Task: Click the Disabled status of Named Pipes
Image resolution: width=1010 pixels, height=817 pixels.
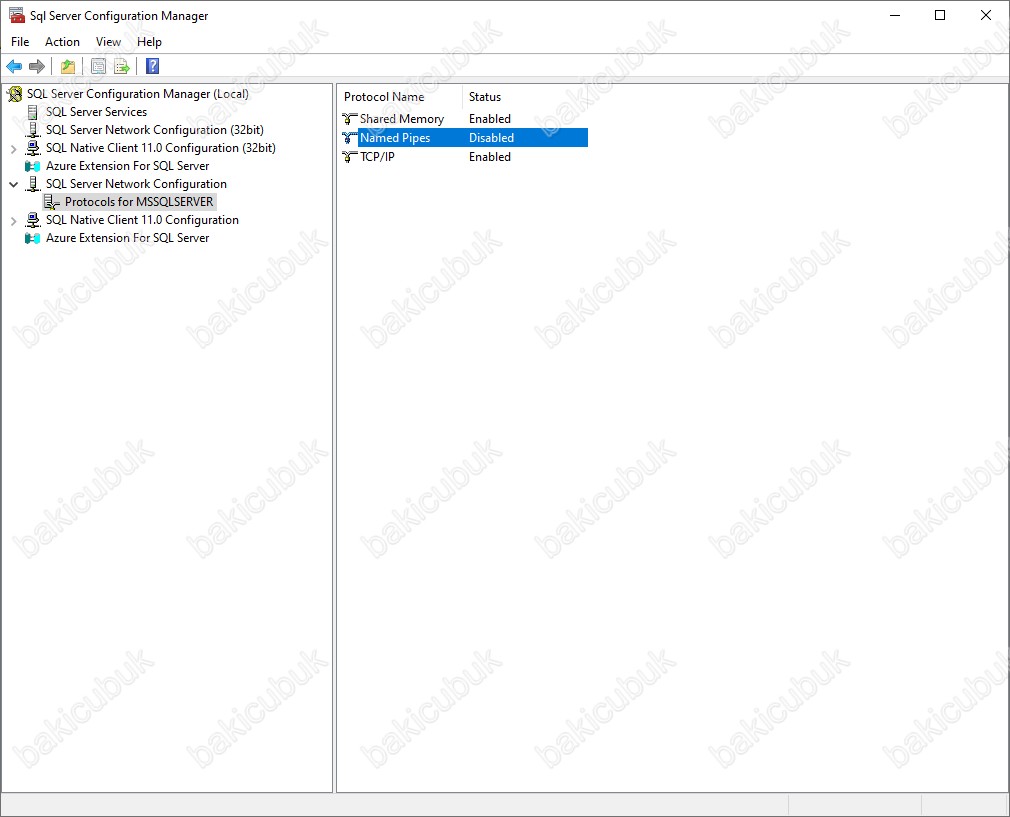Action: [x=491, y=138]
